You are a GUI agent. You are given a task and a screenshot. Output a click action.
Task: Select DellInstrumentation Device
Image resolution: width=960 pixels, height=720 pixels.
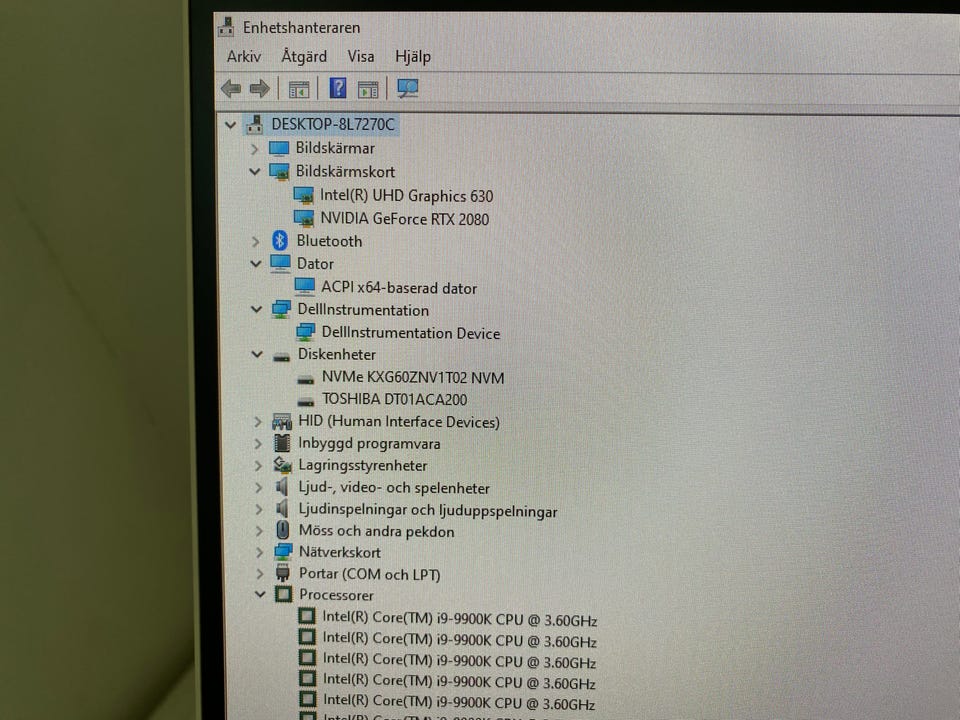tap(411, 332)
